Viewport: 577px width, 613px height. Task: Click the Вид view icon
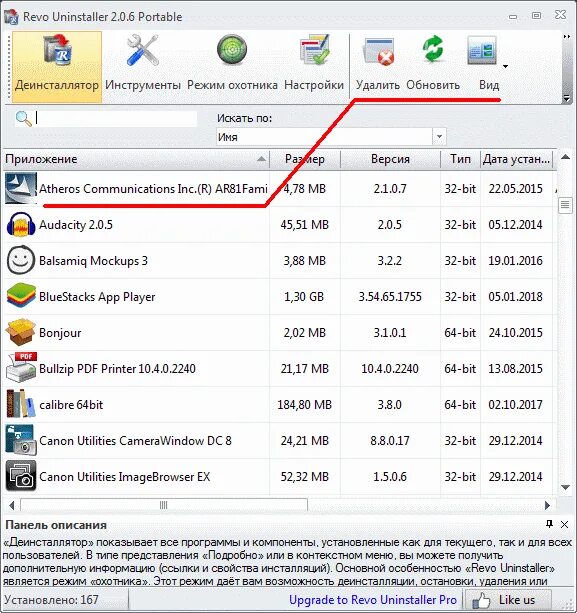coord(482,52)
